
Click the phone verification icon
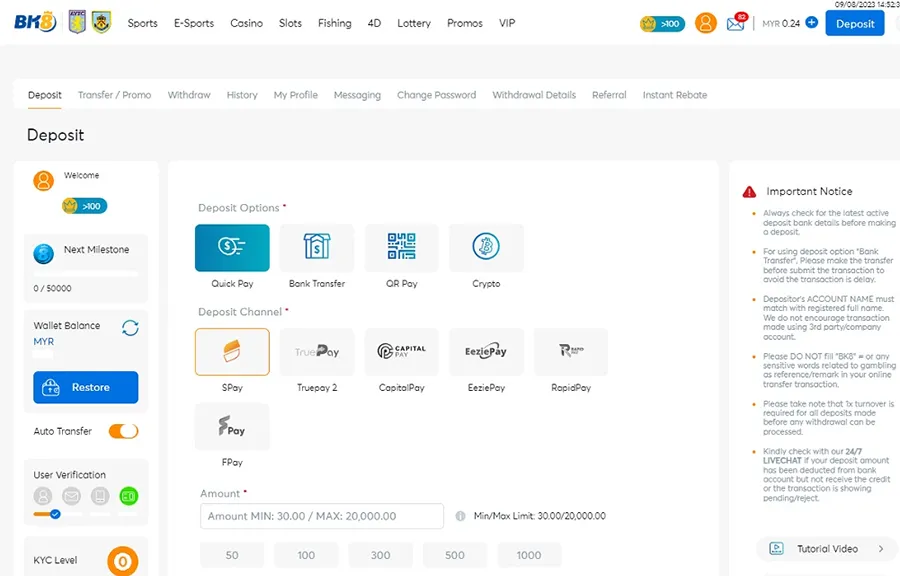click(100, 496)
